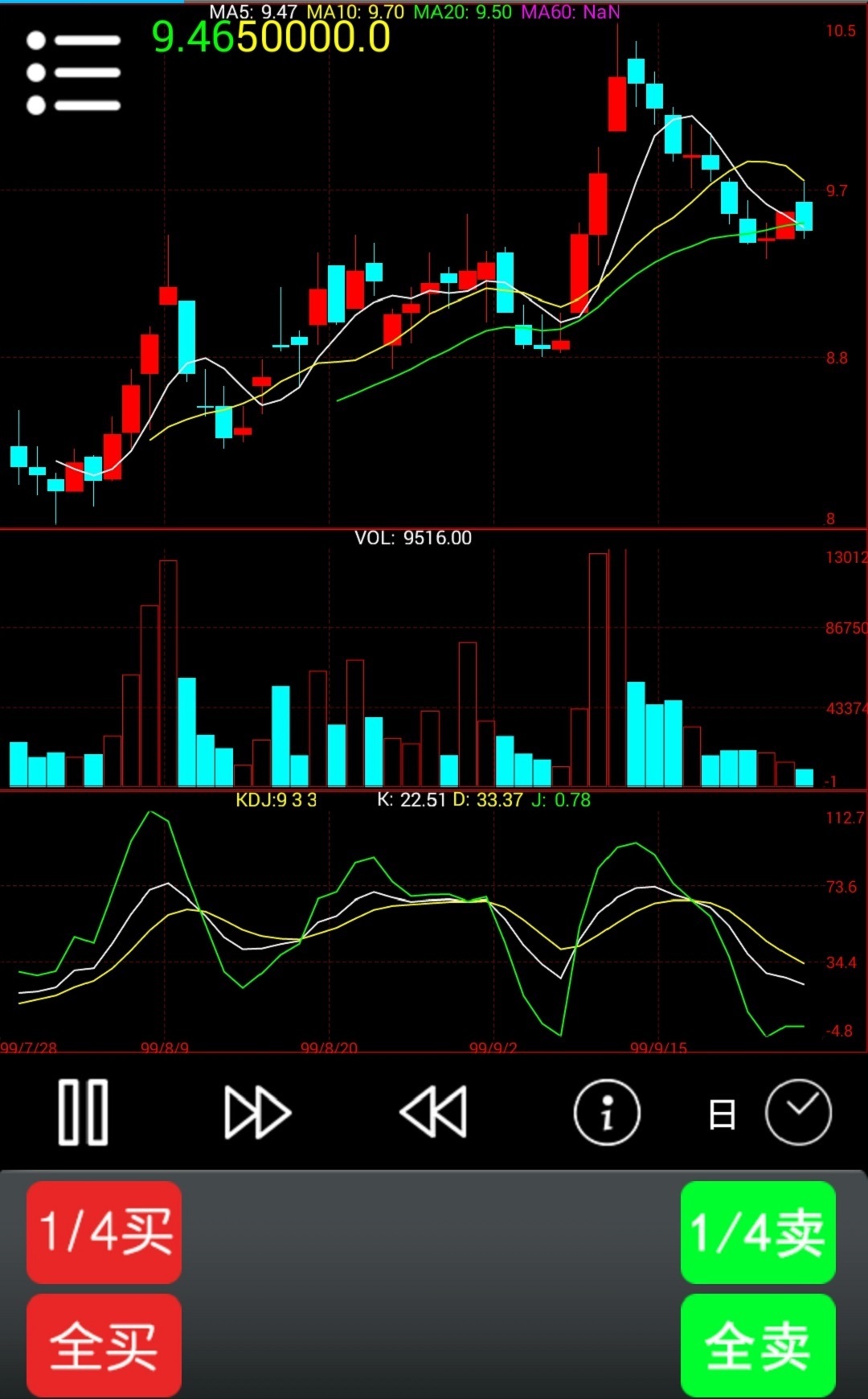This screenshot has width=868, height=1399.
Task: Open the info icon
Action: tap(607, 1113)
